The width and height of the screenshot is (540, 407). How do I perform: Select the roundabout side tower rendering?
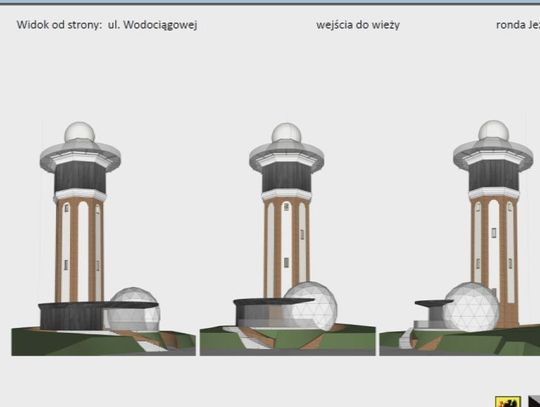coord(460,238)
